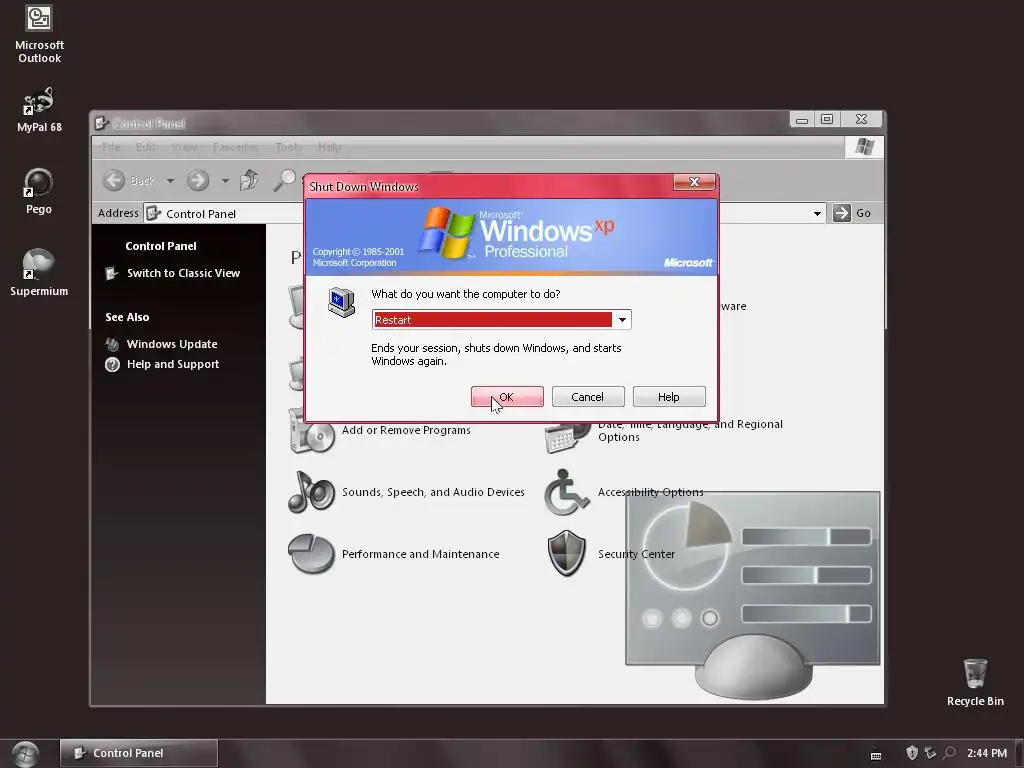Open the Back history dropdown arrow
This screenshot has width=1024, height=768.
click(x=170, y=180)
